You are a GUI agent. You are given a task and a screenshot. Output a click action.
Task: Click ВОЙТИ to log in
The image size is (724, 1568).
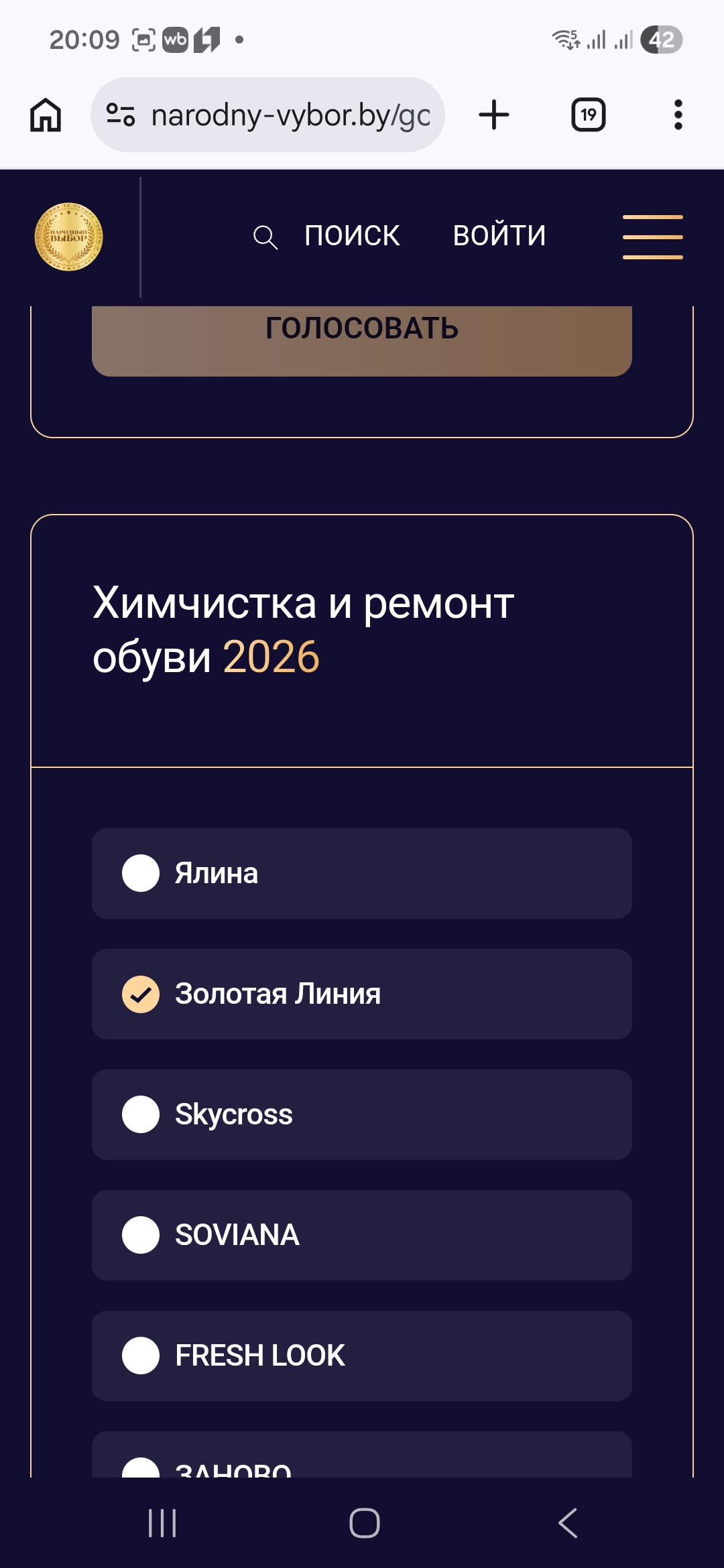click(499, 236)
